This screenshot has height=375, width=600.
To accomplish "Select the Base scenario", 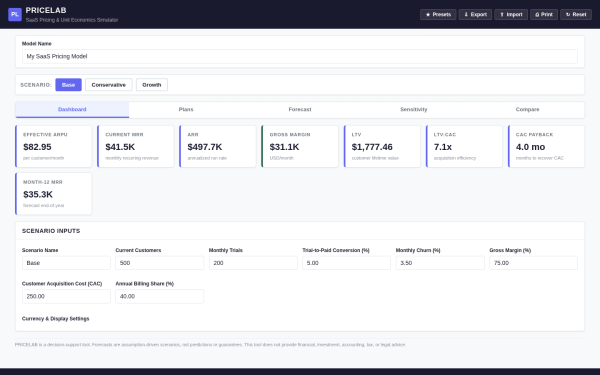I will tap(68, 85).
